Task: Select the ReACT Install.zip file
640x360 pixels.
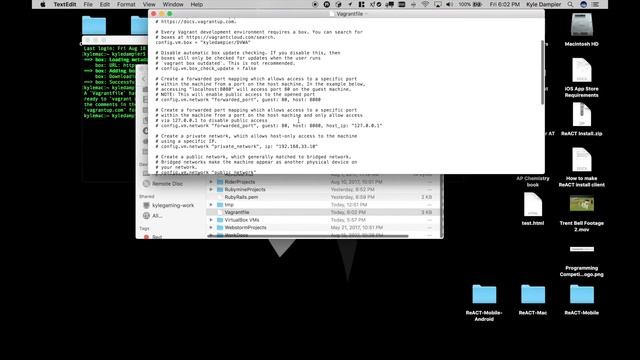Action: (582, 114)
